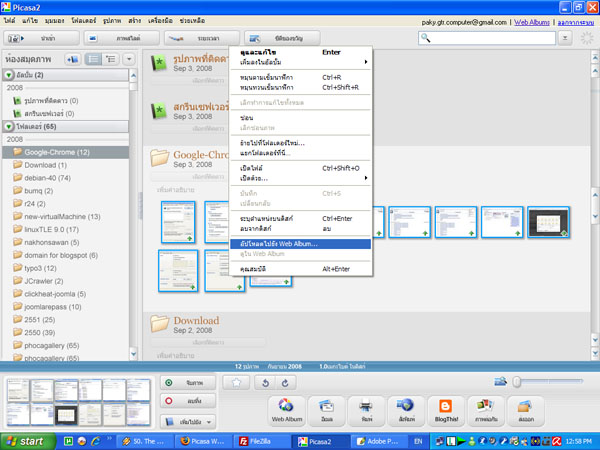Viewport: 600px width, 450px height.
Task: Click the green Hold button in the tray
Action: pos(188,383)
